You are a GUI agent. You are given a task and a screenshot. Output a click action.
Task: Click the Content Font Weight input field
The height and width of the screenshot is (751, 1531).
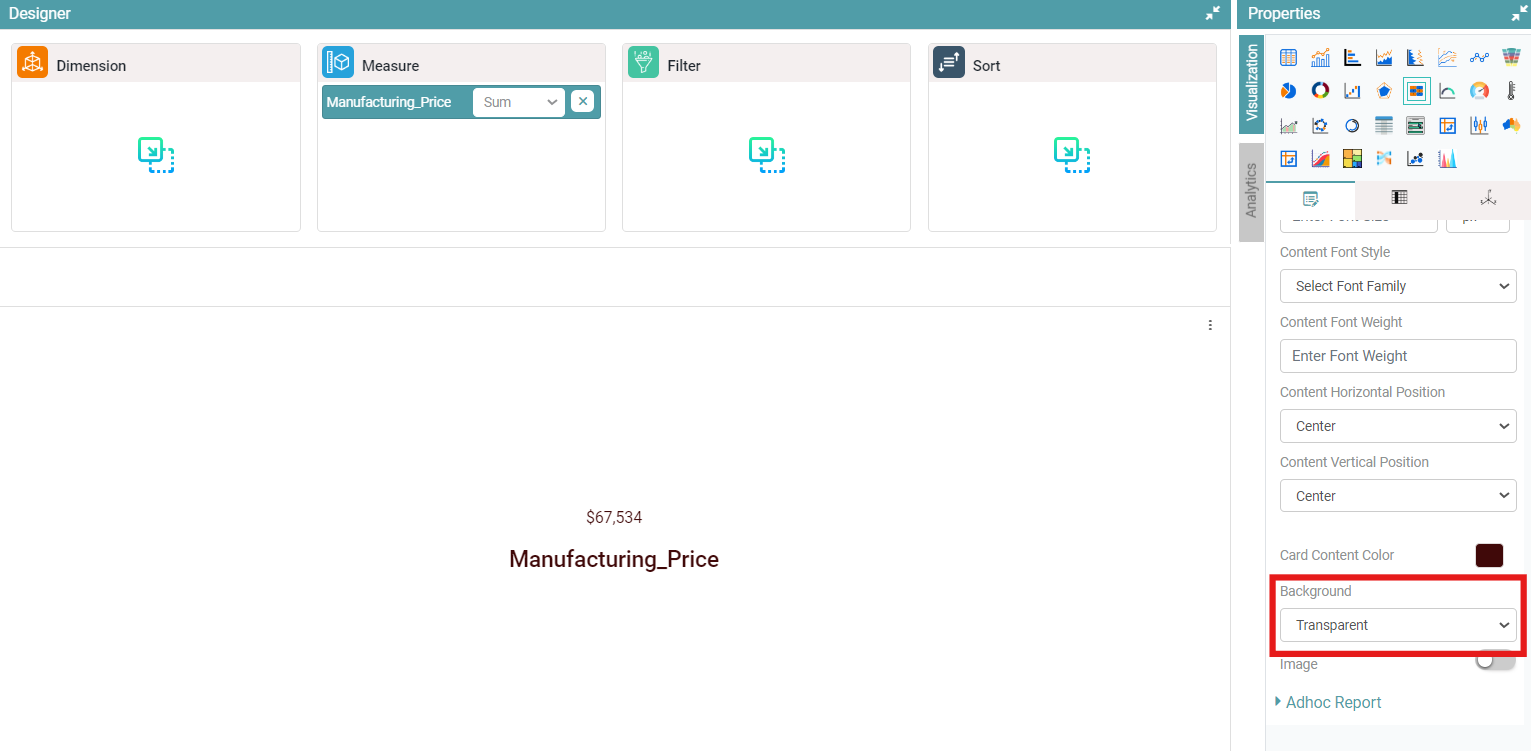1397,356
